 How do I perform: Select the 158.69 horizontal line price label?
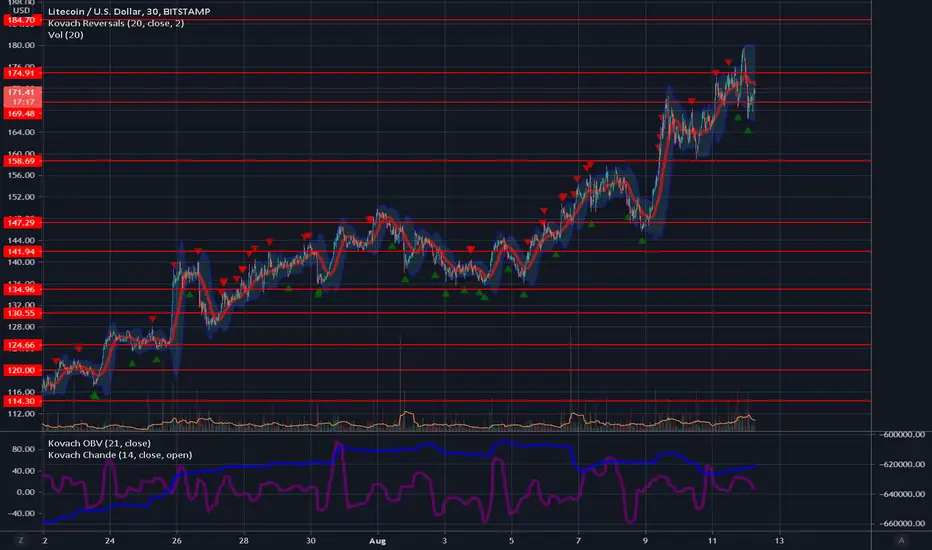23,161
